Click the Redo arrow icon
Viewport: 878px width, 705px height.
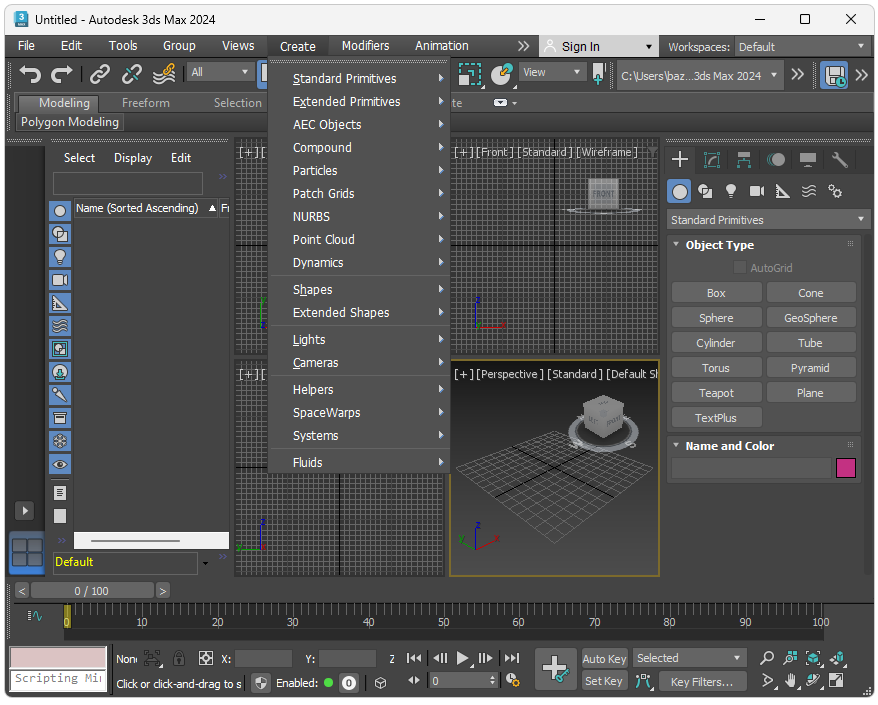tap(62, 73)
